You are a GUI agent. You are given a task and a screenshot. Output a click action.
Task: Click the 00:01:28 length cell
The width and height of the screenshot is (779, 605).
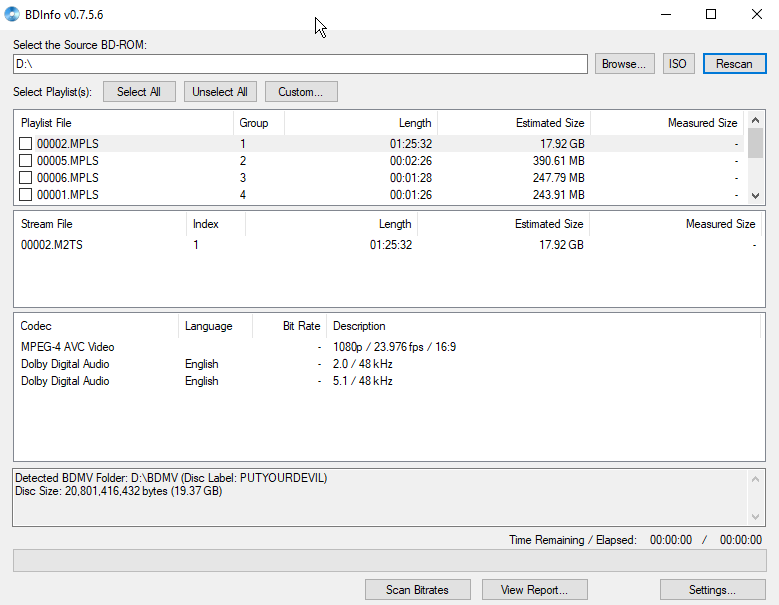[411, 177]
